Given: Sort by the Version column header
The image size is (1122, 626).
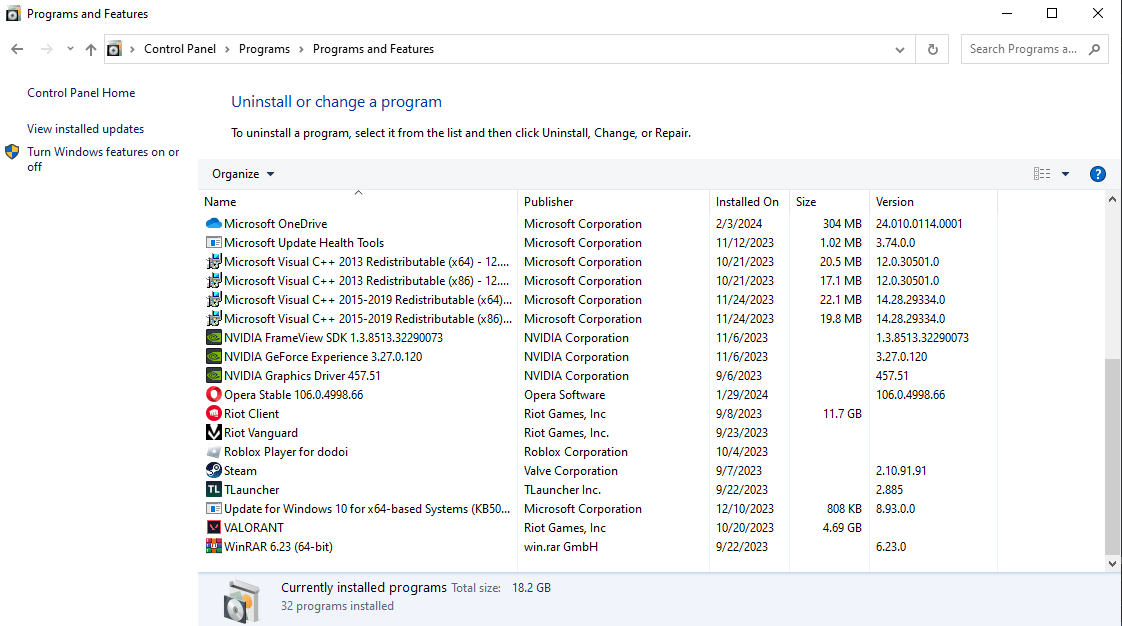Looking at the screenshot, I should pos(932,202).
